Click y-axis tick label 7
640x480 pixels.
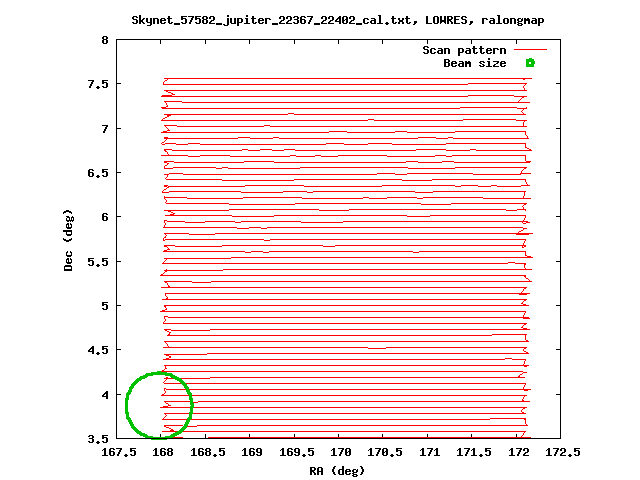tap(105, 129)
